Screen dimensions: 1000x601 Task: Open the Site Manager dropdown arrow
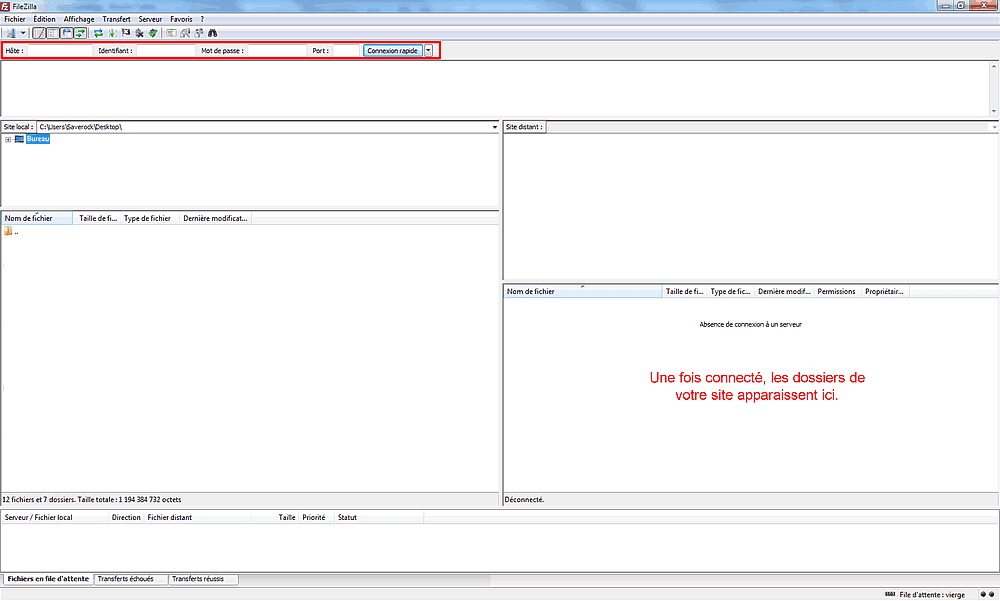tap(23, 33)
